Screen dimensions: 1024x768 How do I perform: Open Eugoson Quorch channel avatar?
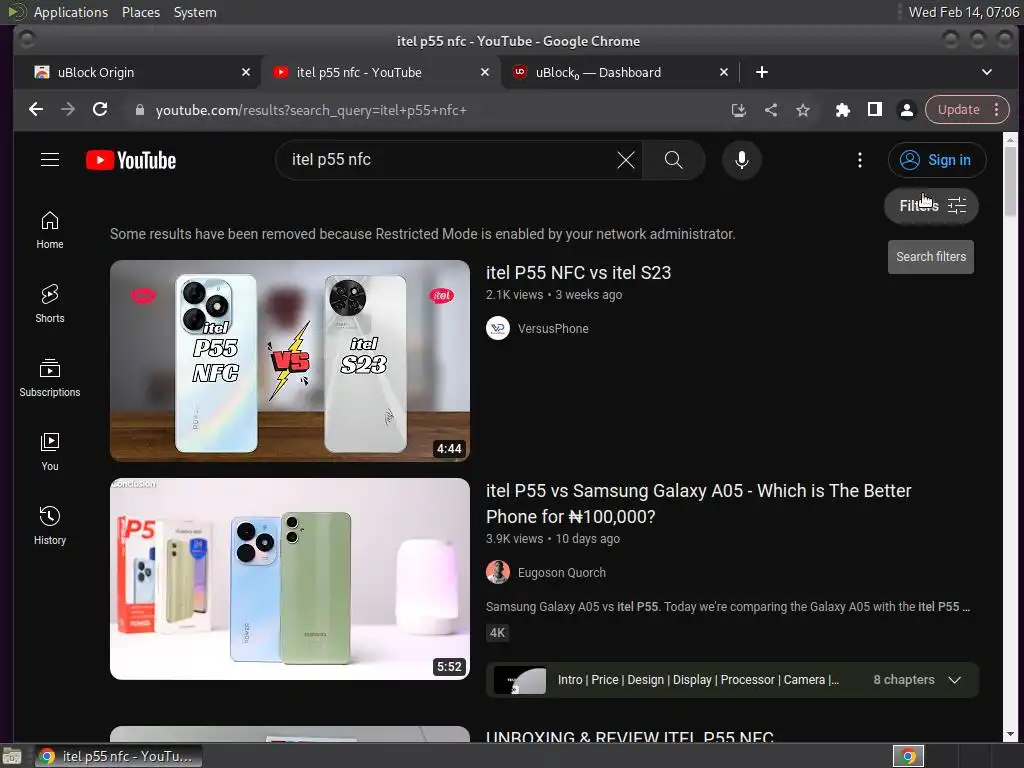pos(498,572)
